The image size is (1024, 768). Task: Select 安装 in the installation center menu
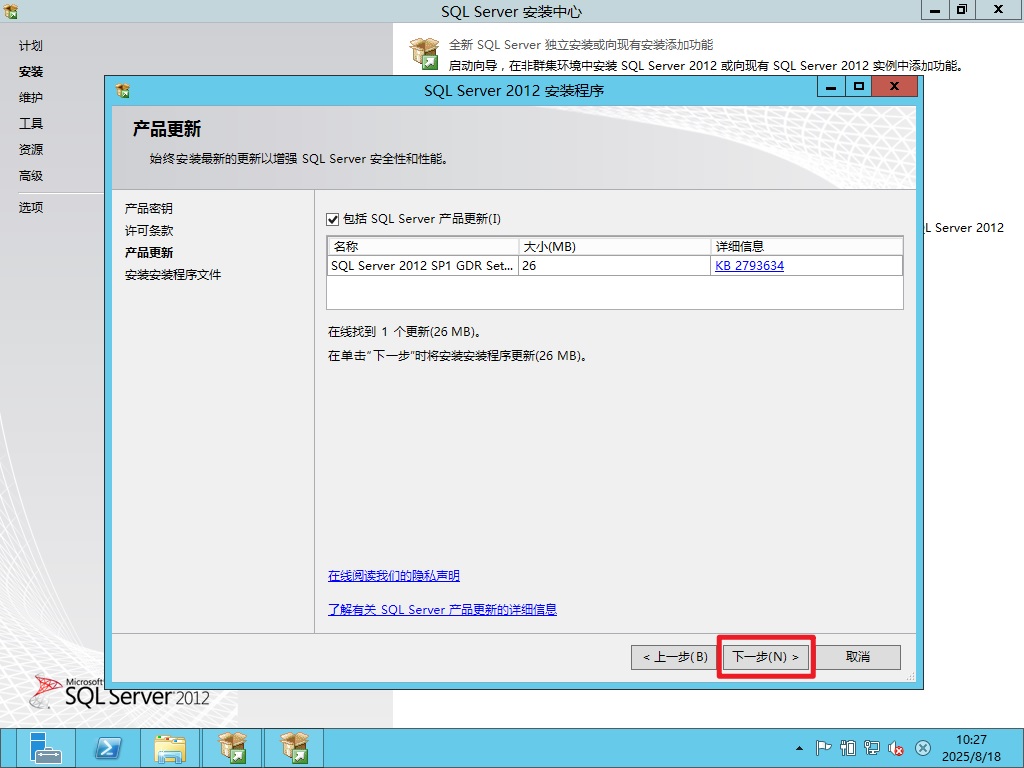click(x=31, y=72)
